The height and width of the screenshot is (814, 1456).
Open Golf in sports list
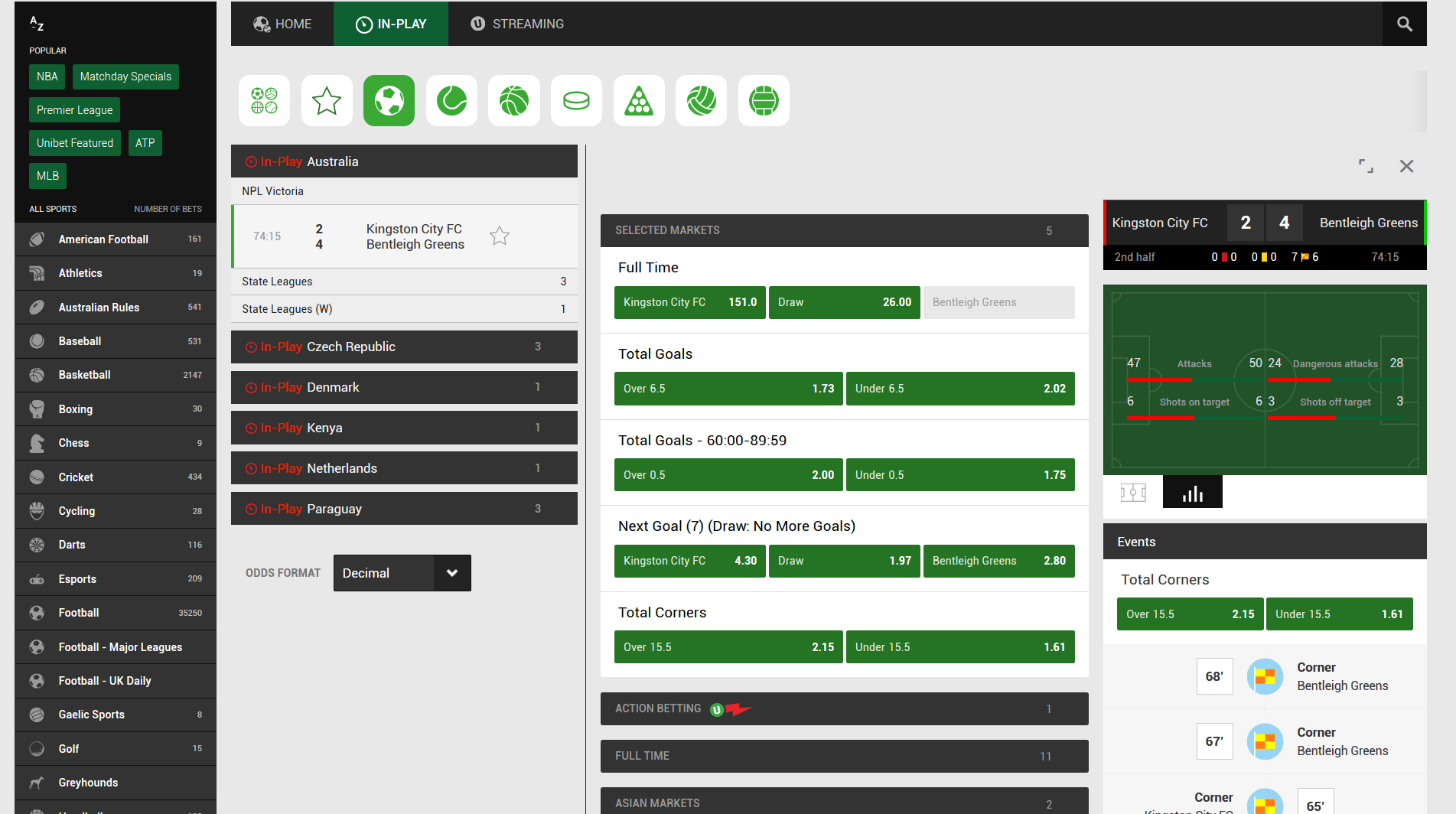pyautogui.click(x=116, y=749)
